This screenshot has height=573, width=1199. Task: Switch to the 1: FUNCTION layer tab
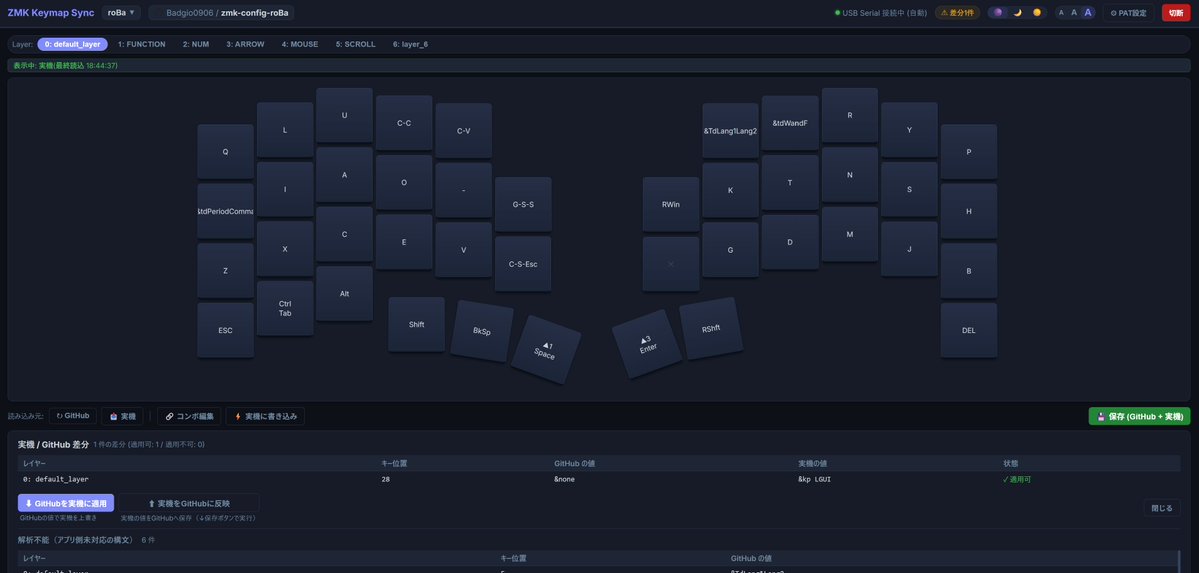coord(141,44)
